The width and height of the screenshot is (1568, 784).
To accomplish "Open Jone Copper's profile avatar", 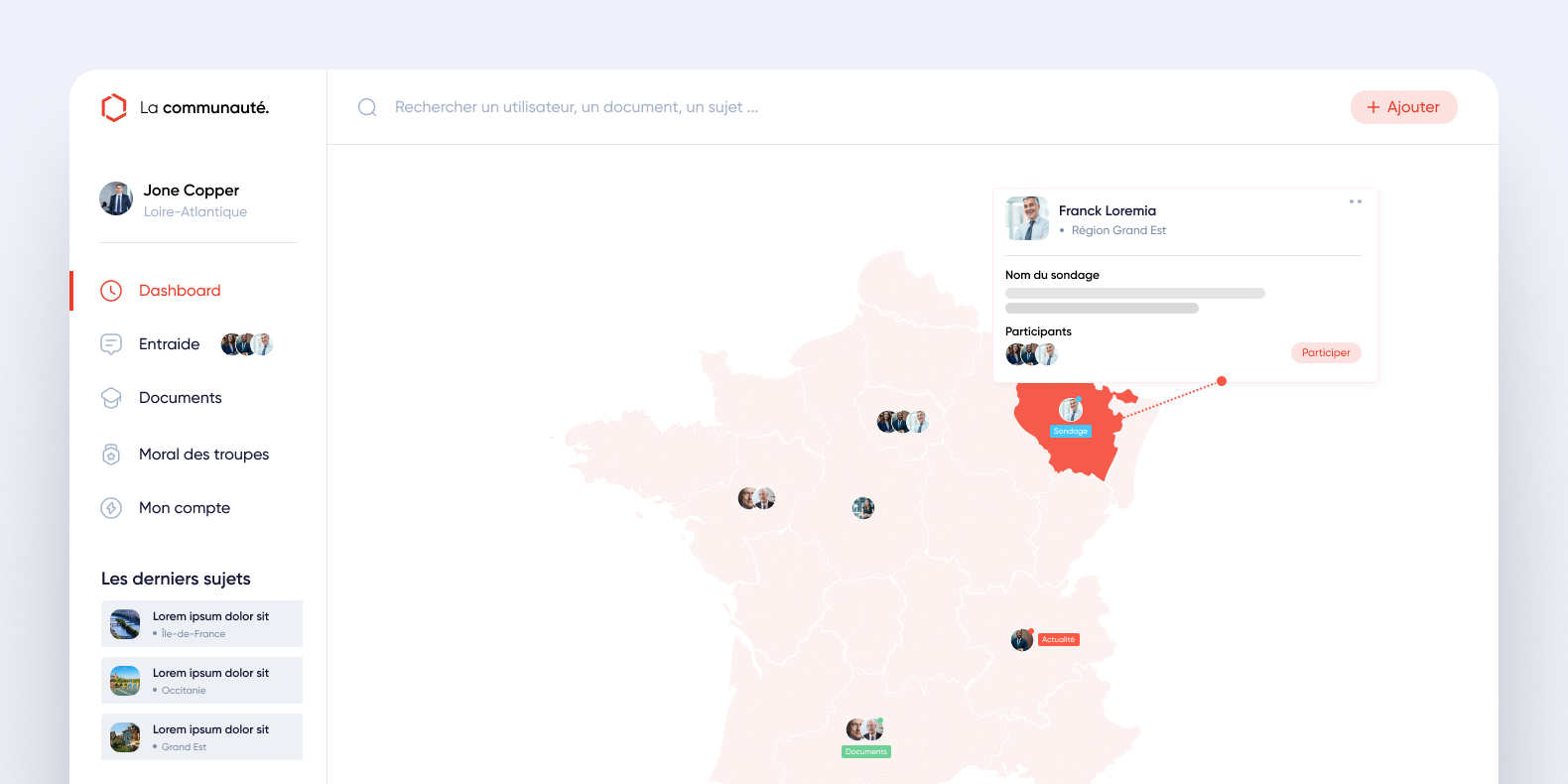I will [116, 198].
